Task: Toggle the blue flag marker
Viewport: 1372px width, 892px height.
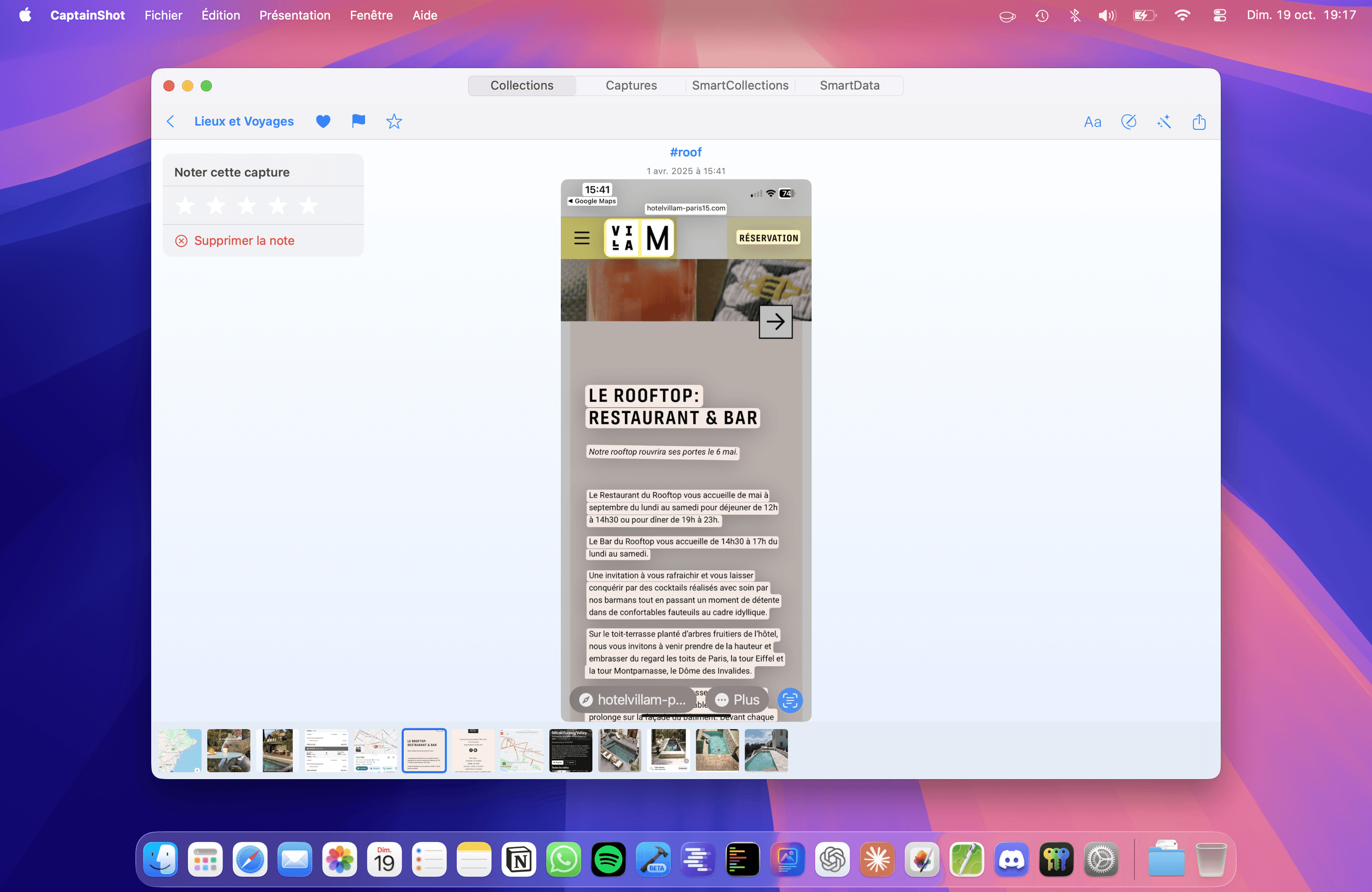Action: point(358,121)
